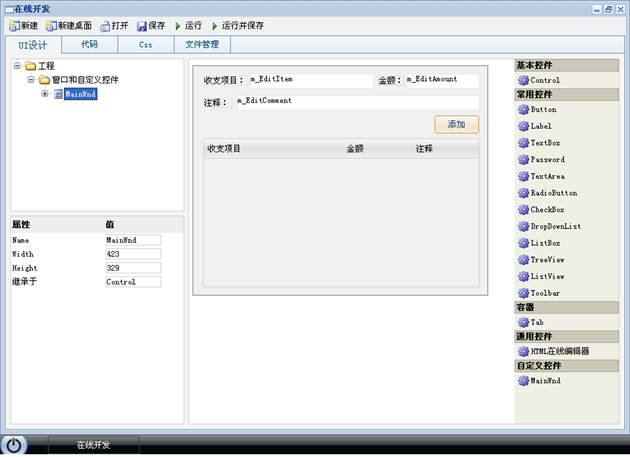The height and width of the screenshot is (457, 630).
Task: Click the Height property value 329
Action: (133, 268)
